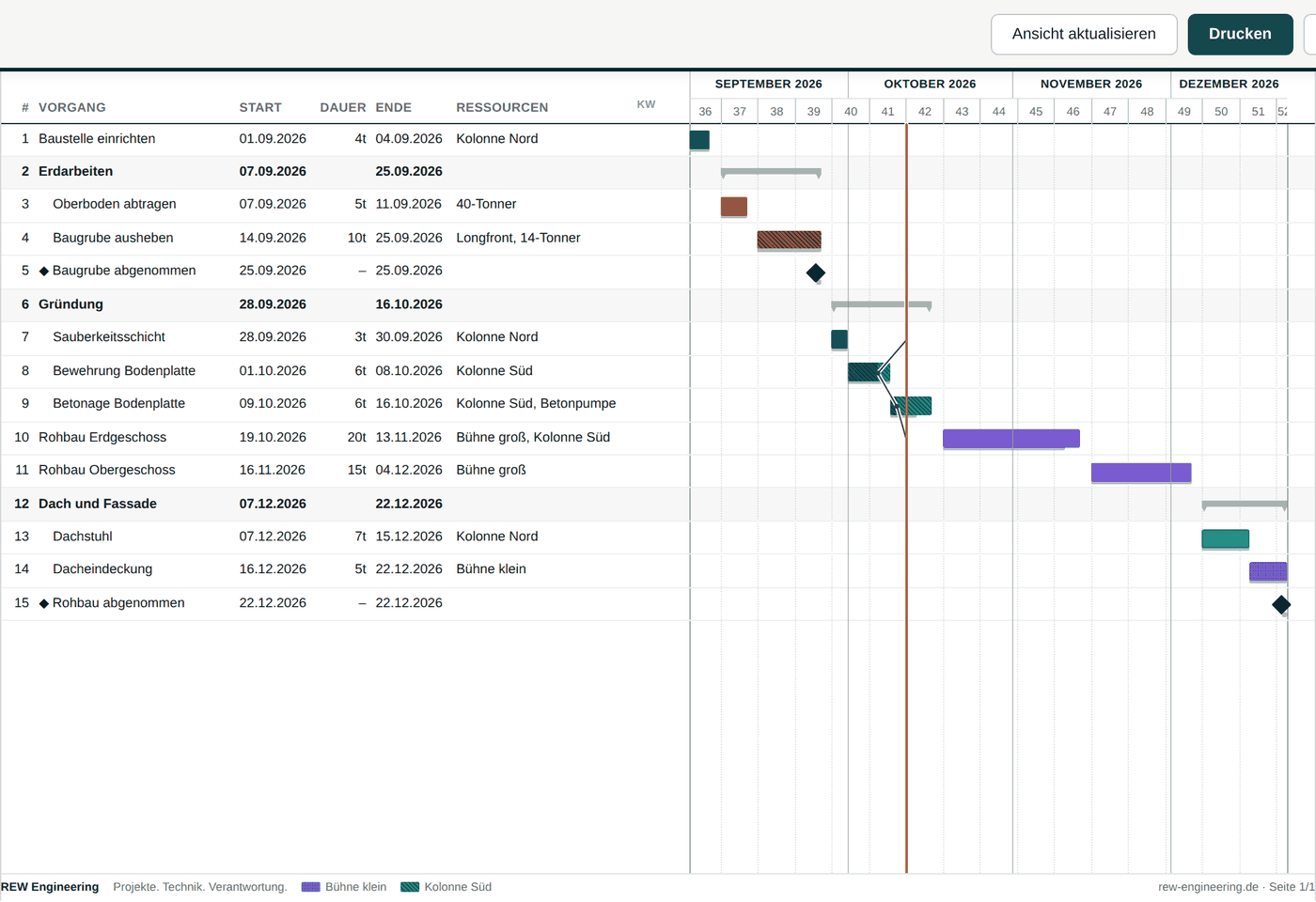Viewport: 1316px width, 902px height.
Task: Click the Drucken button
Action: pyautogui.click(x=1240, y=34)
